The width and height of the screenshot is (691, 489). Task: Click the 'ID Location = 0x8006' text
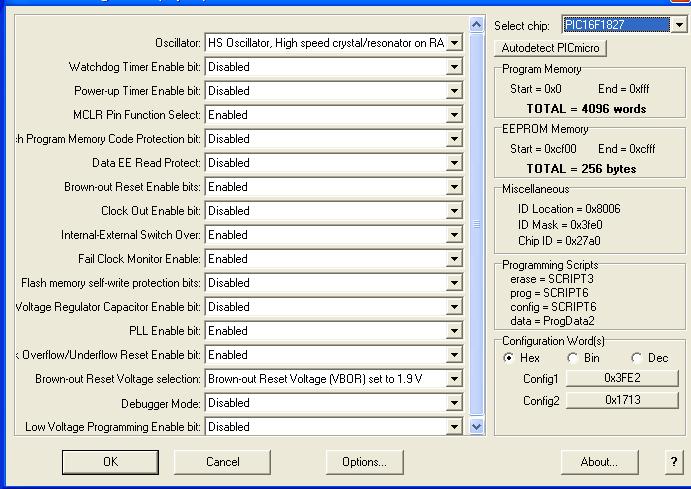pyautogui.click(x=569, y=209)
